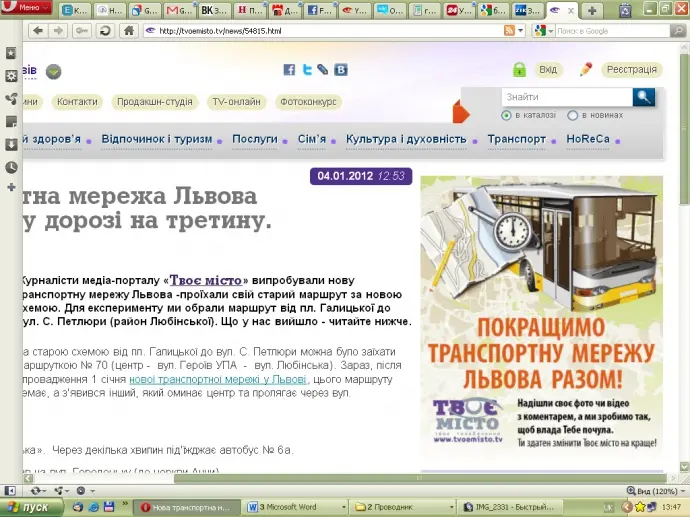Click the blue site search magnifier button
The height and width of the screenshot is (517, 690).
click(x=643, y=97)
